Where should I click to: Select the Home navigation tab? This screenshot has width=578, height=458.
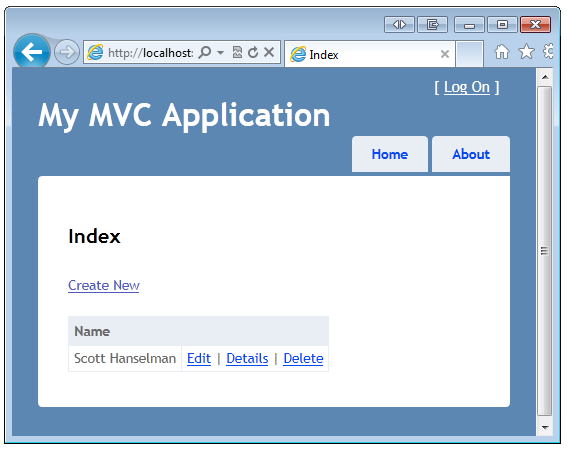click(x=390, y=154)
